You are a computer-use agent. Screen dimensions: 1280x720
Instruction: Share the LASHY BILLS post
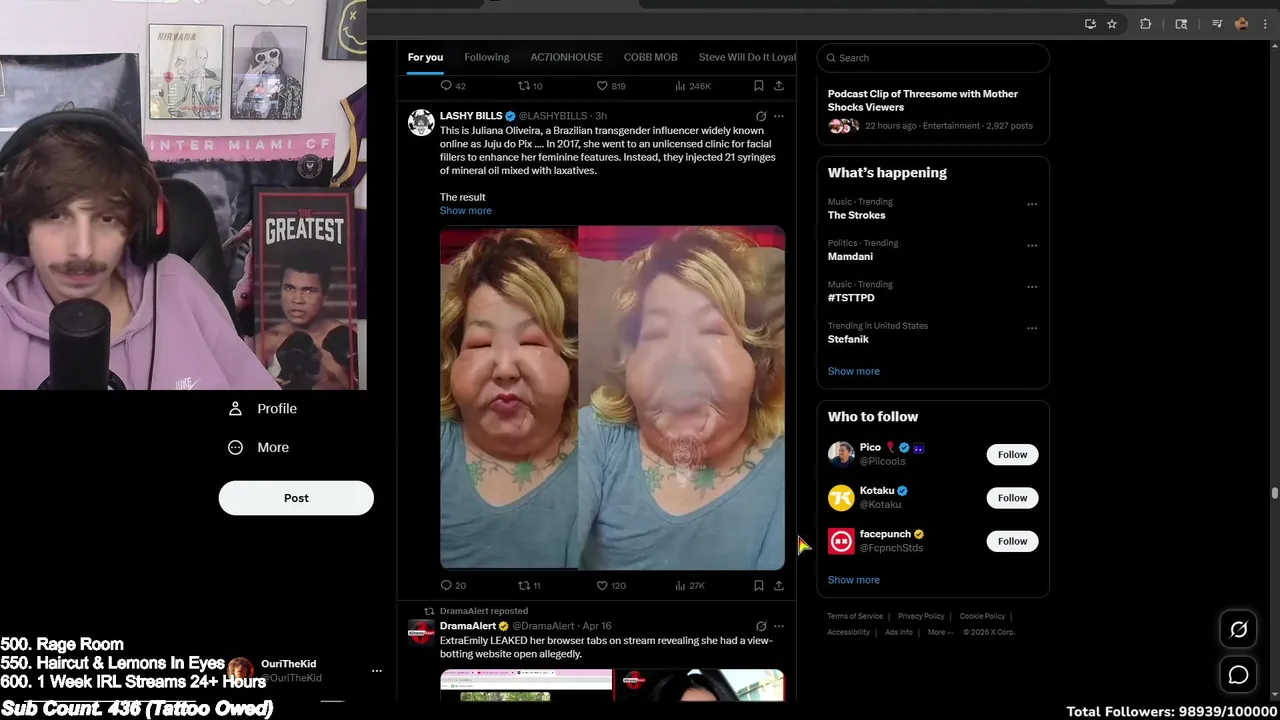(779, 585)
